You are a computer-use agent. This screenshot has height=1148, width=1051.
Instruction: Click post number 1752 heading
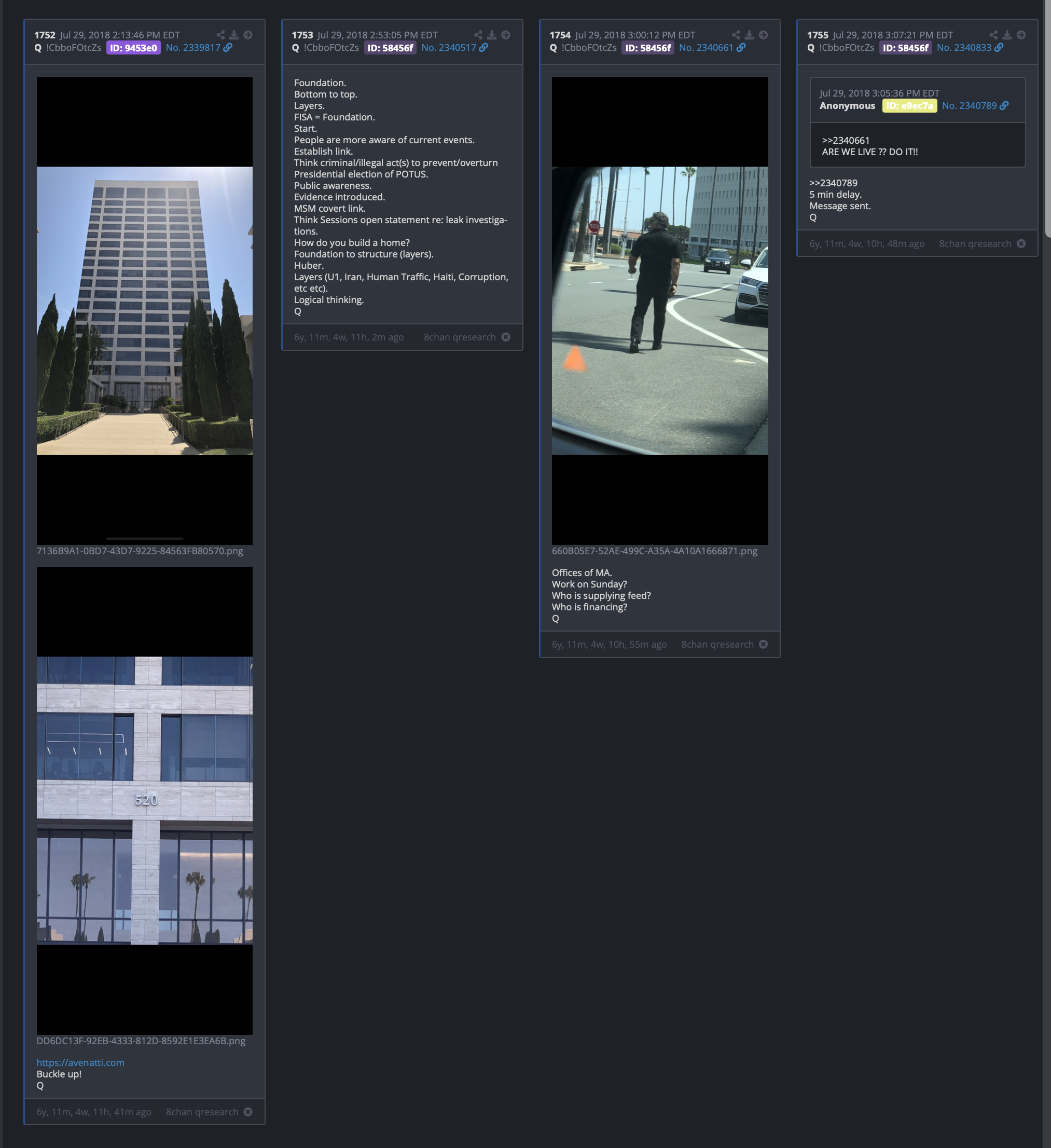[45, 35]
